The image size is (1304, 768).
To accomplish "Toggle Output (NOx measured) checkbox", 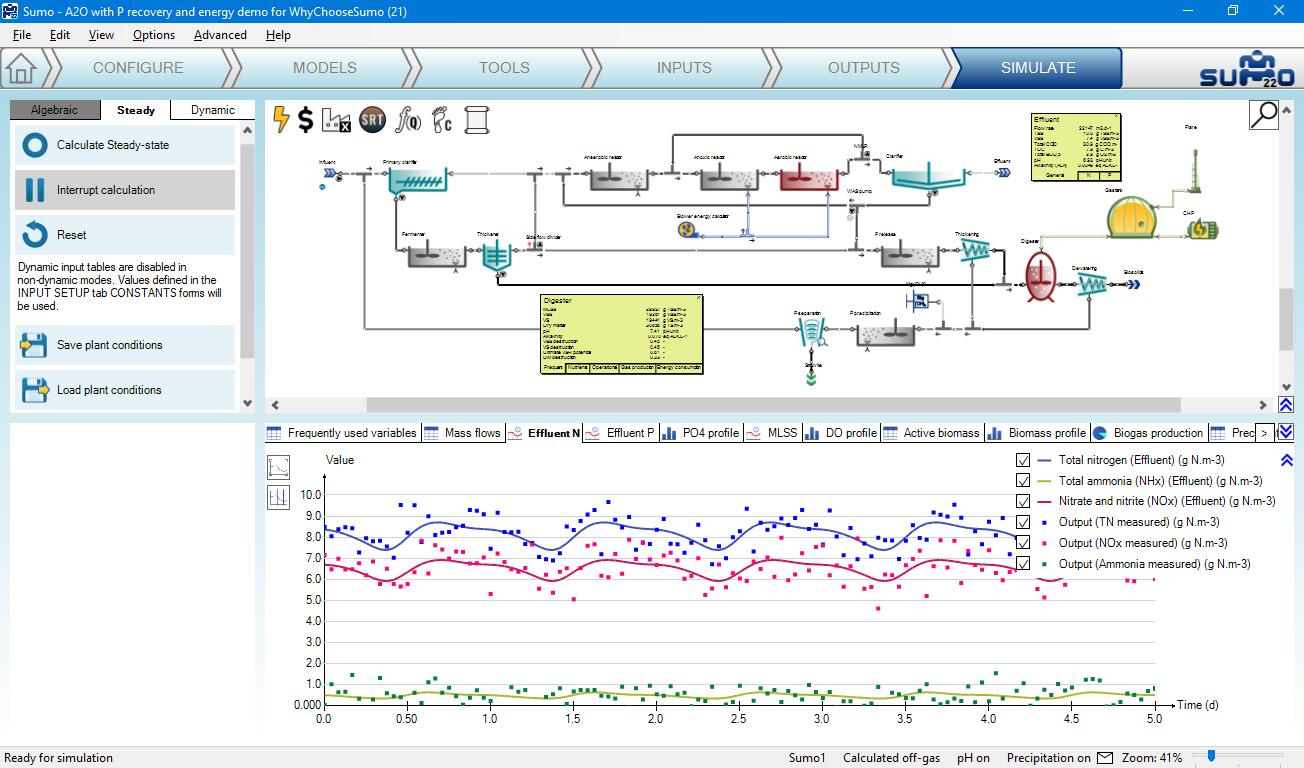I will tap(1023, 543).
